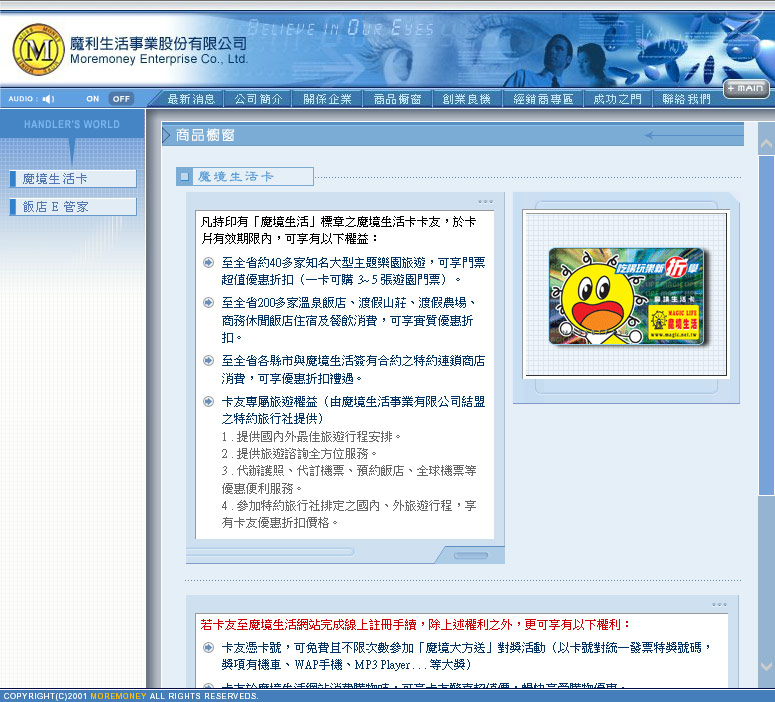Click the audio speaker icon
This screenshot has width=775, height=702.
(48, 99)
